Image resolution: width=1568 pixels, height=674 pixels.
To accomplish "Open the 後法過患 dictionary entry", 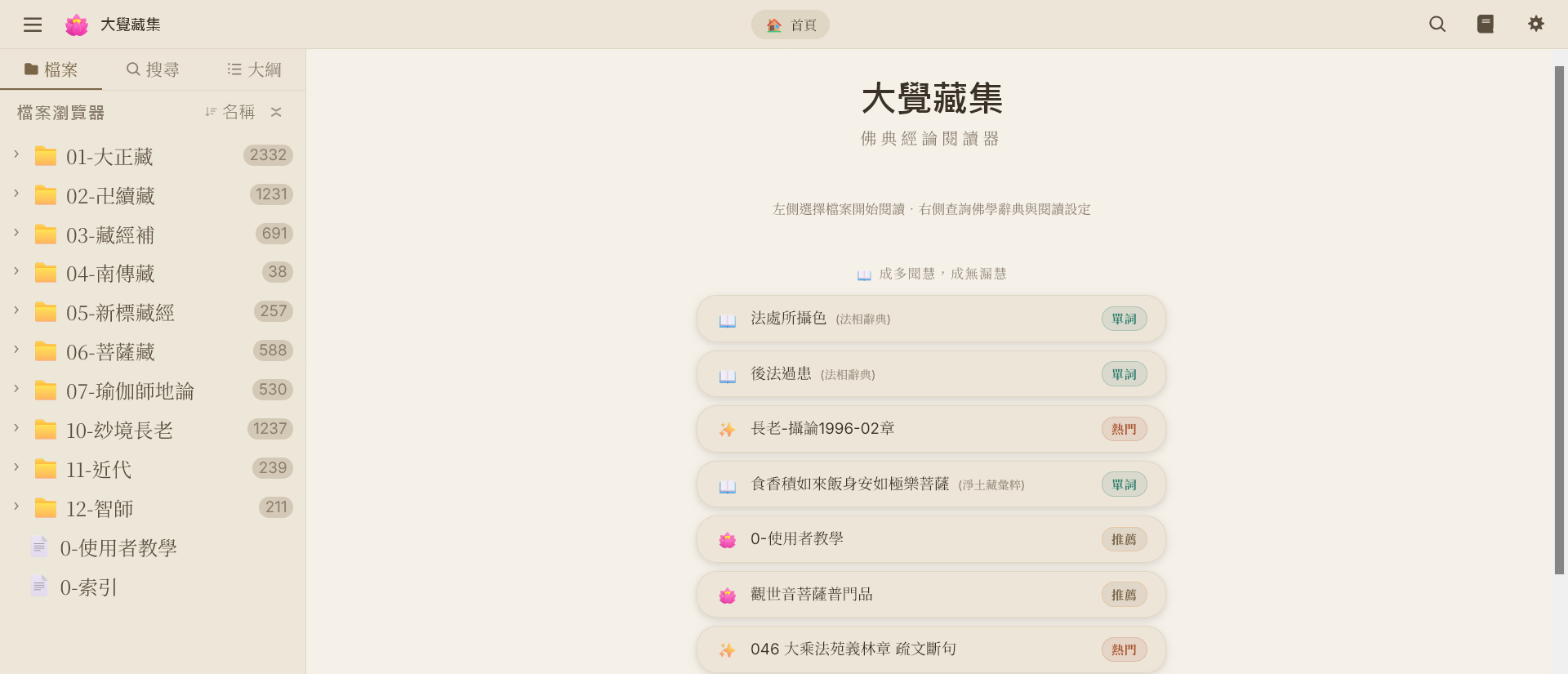I will click(x=931, y=374).
